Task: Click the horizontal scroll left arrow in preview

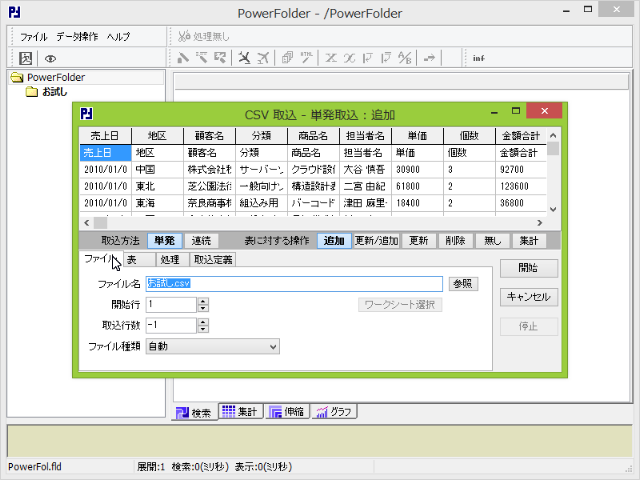Action: (87, 223)
